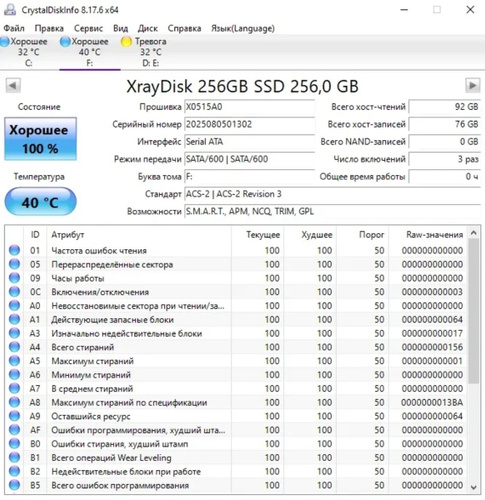Open the Язык(Language) menu

coord(243,28)
